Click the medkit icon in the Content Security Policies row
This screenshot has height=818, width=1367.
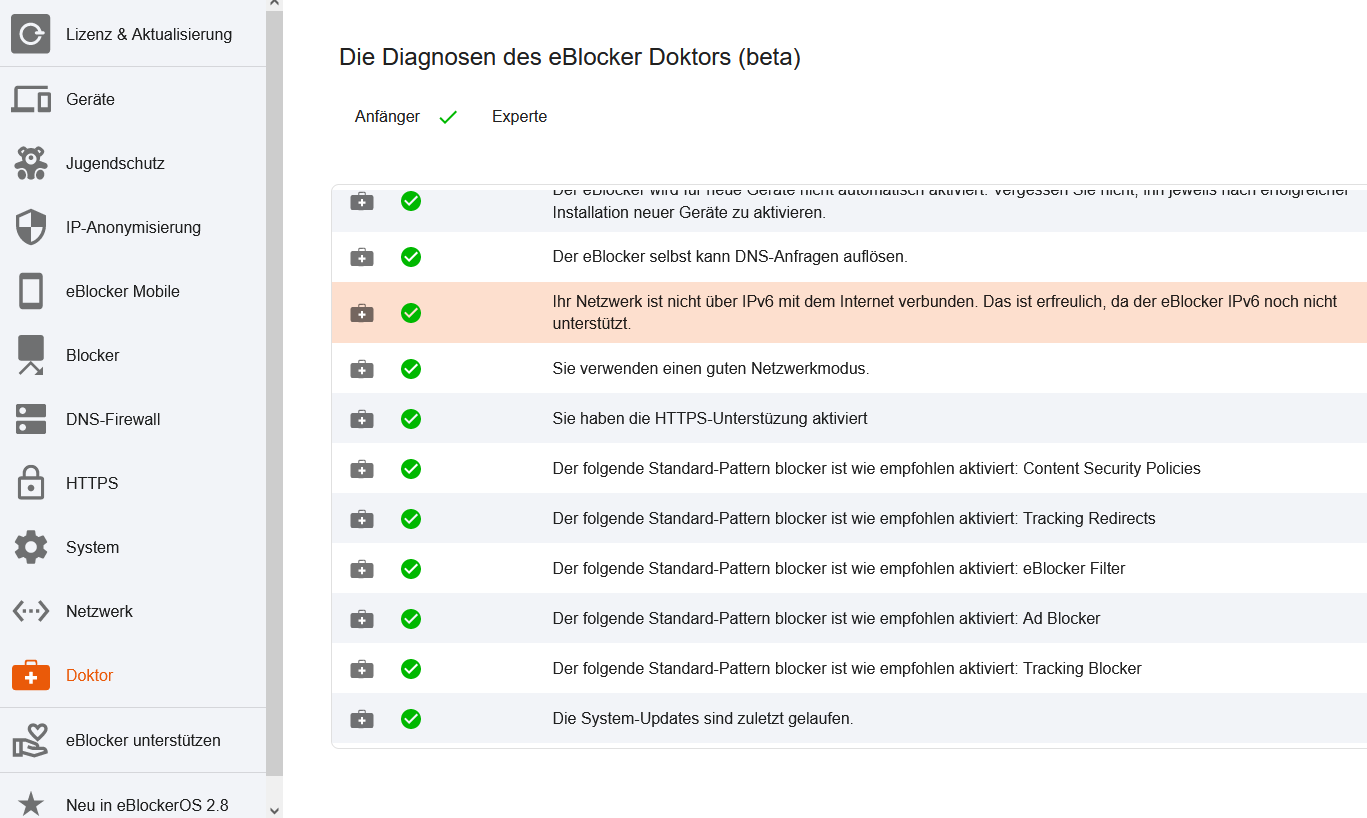[362, 469]
